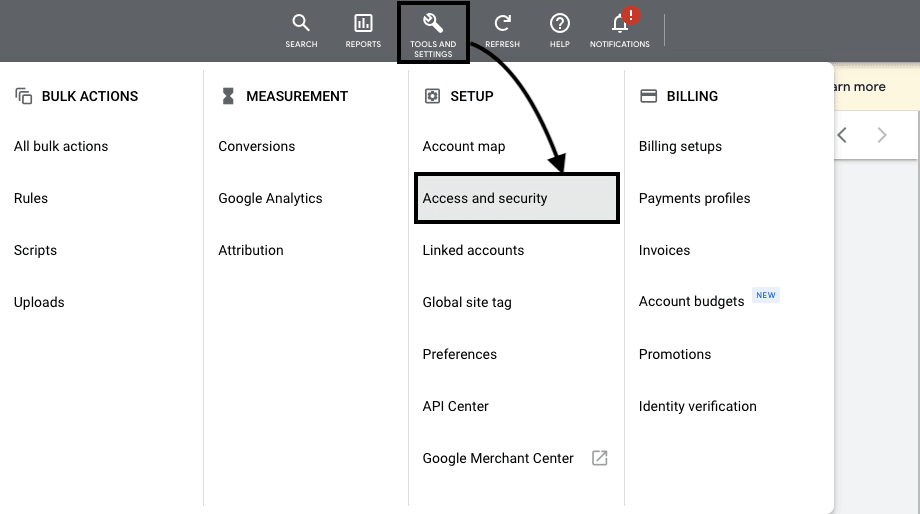Click the Tools and Settings wrench icon
920x514 pixels.
click(433, 23)
